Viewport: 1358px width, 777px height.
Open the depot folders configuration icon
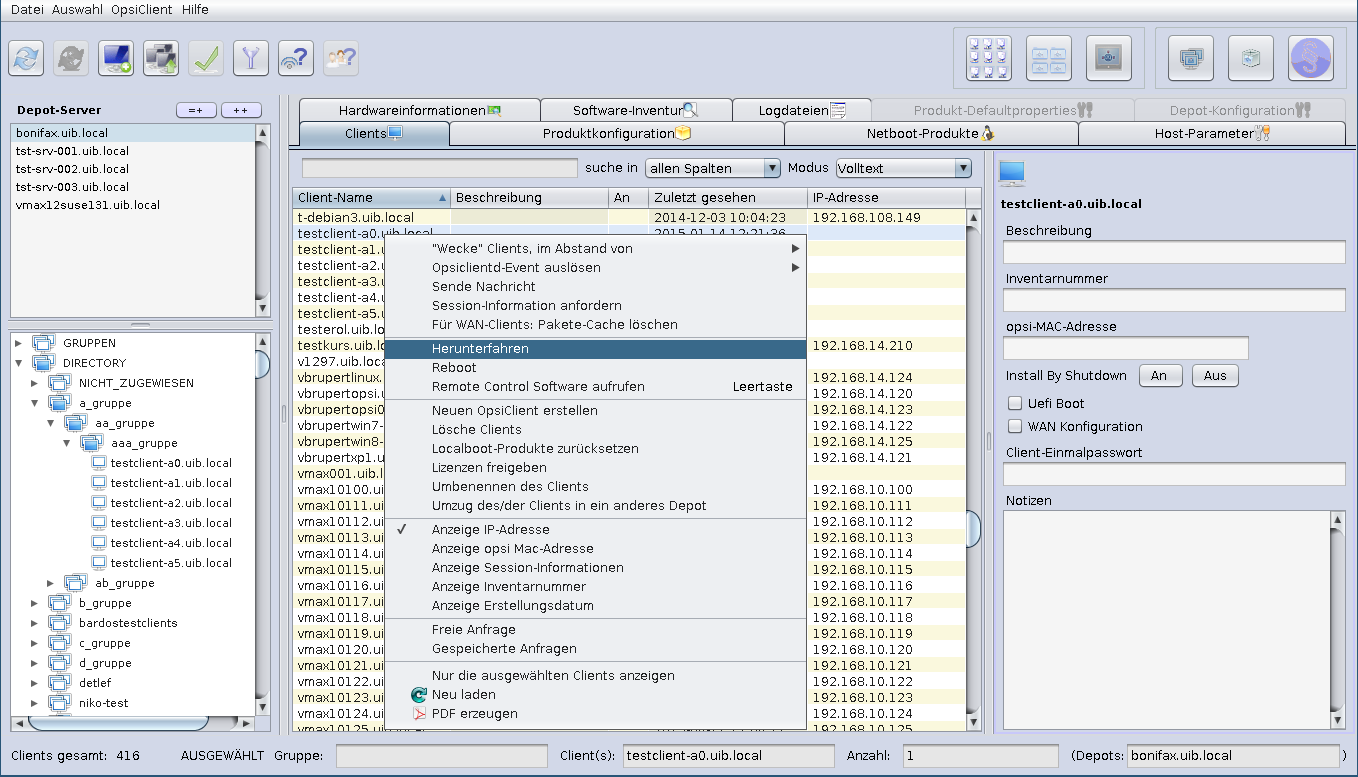point(1049,58)
